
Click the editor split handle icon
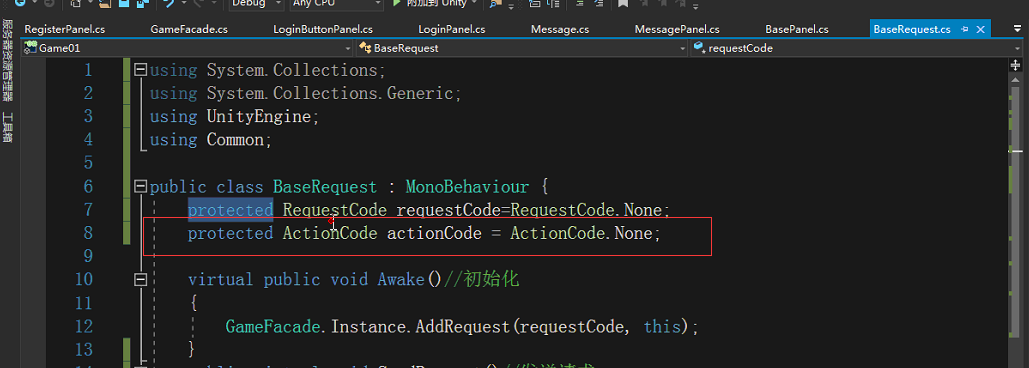[1016, 65]
